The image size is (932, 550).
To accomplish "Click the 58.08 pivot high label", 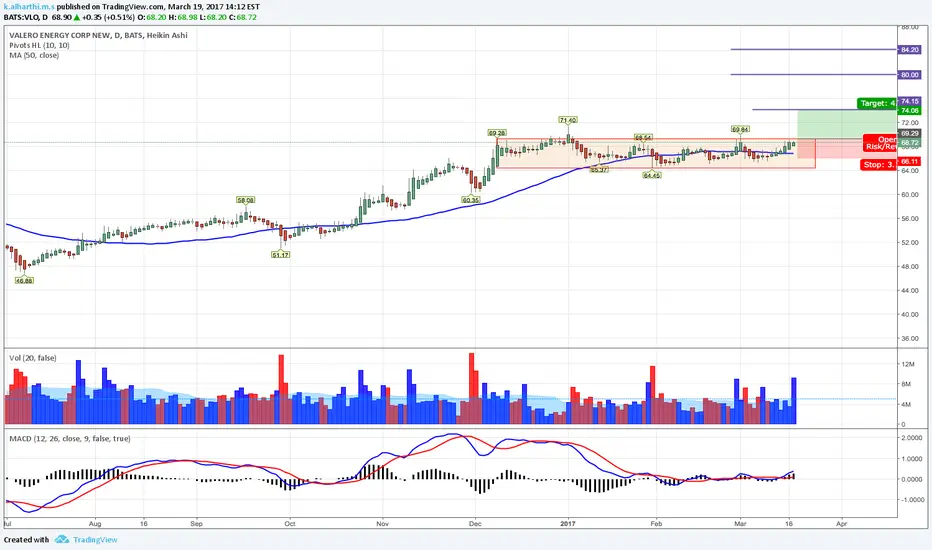I will (245, 200).
